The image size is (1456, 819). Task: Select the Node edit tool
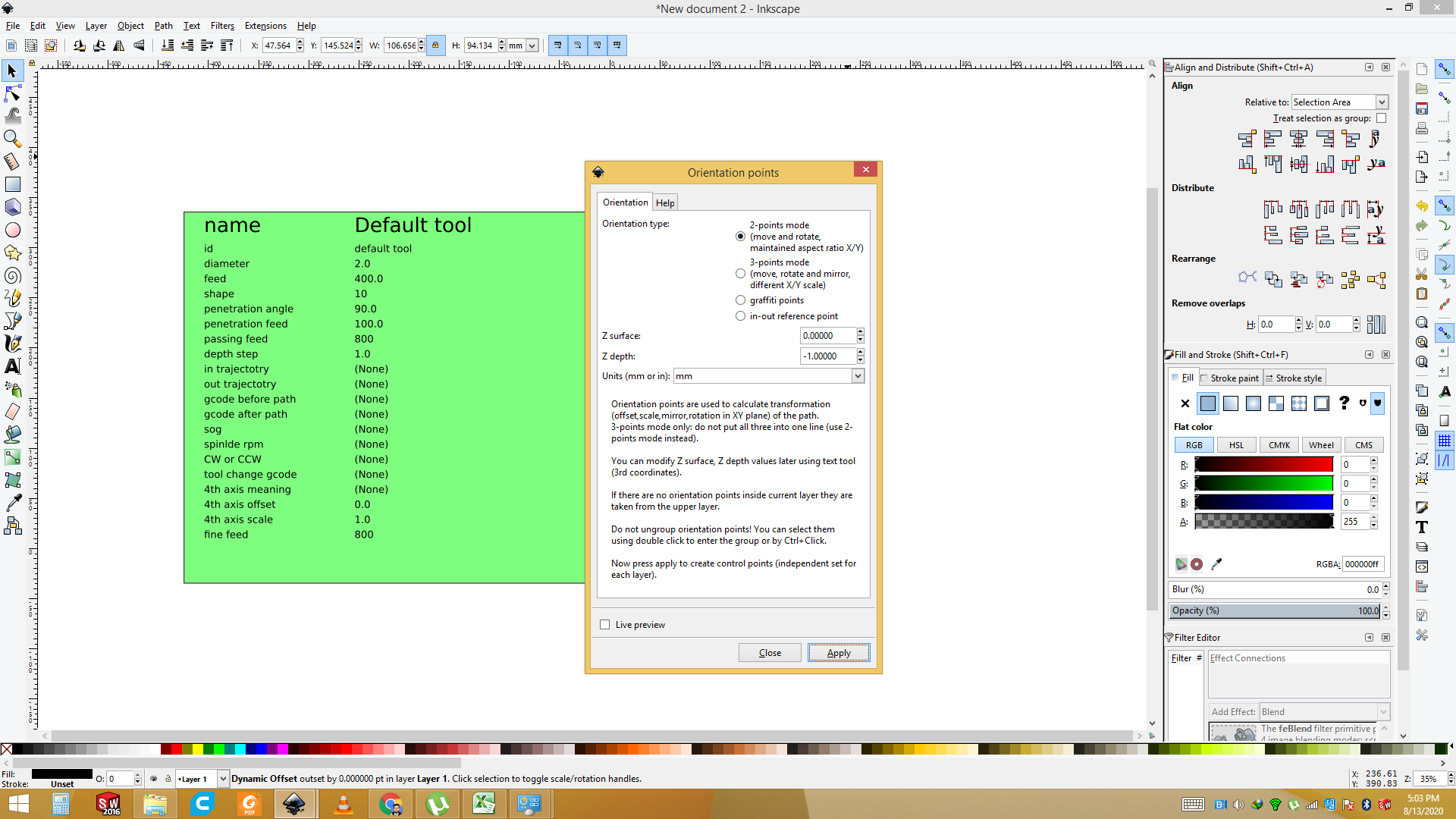tap(13, 93)
